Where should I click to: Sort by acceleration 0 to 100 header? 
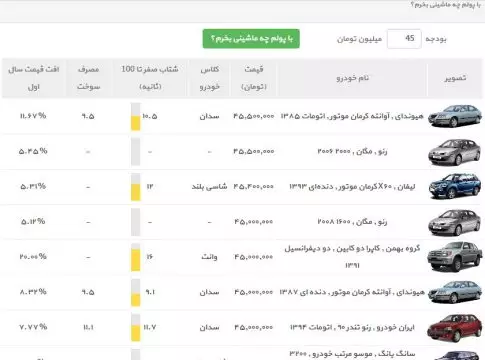pyautogui.click(x=150, y=78)
